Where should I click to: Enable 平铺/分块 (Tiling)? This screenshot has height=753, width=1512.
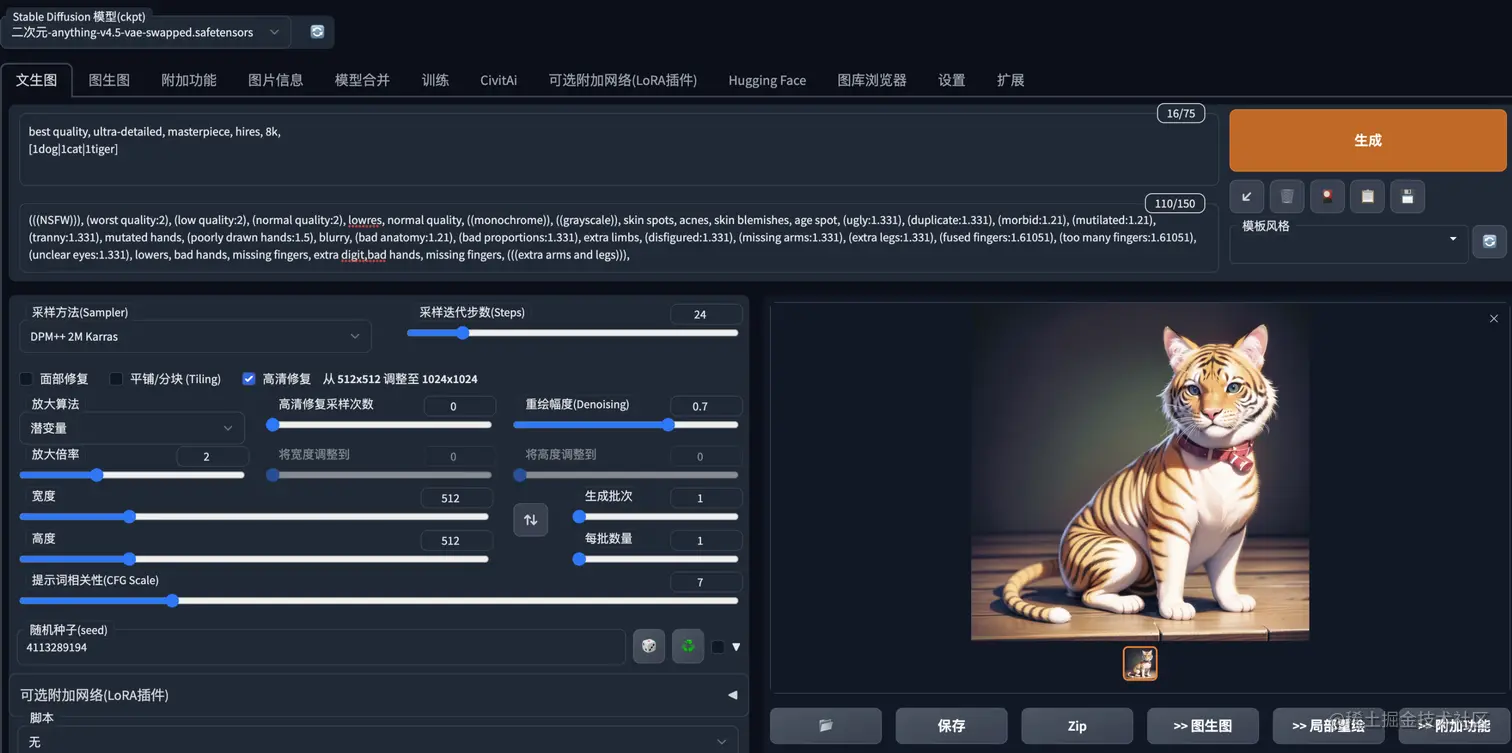coord(114,378)
